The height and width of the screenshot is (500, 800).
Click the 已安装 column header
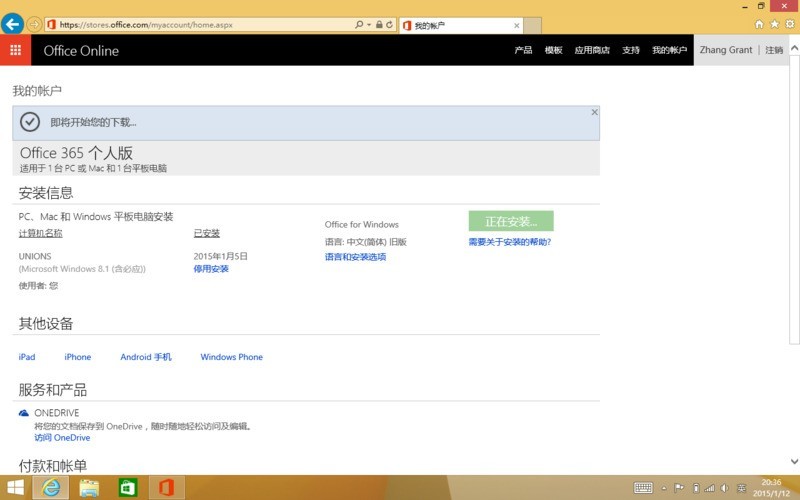(207, 233)
